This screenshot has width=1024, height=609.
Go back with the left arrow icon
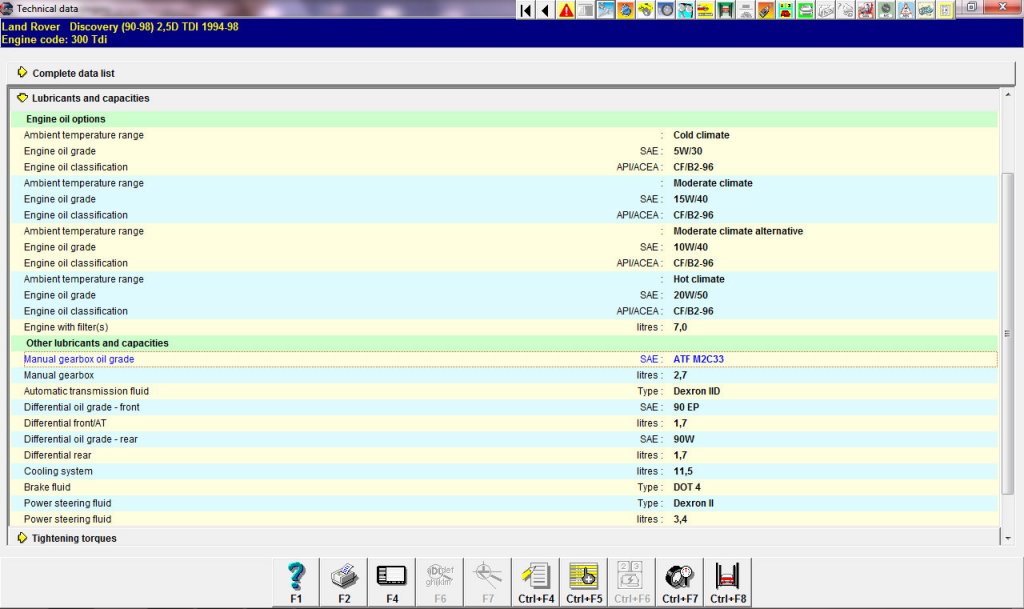click(545, 10)
